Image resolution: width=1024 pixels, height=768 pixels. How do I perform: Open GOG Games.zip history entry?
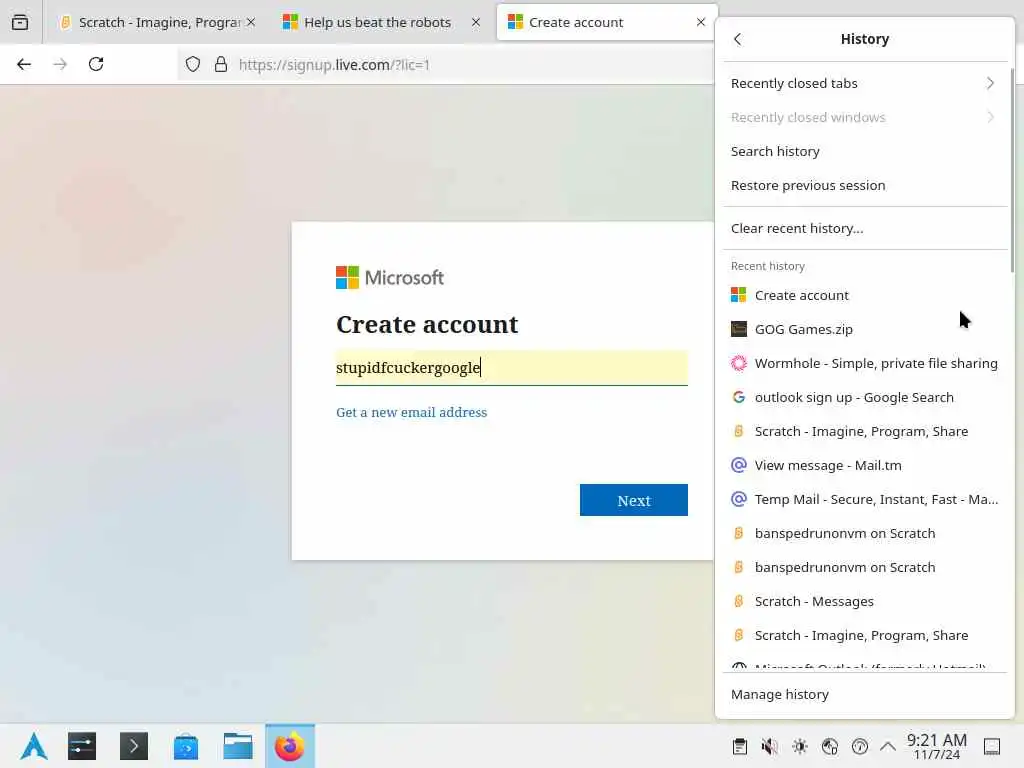(x=864, y=329)
